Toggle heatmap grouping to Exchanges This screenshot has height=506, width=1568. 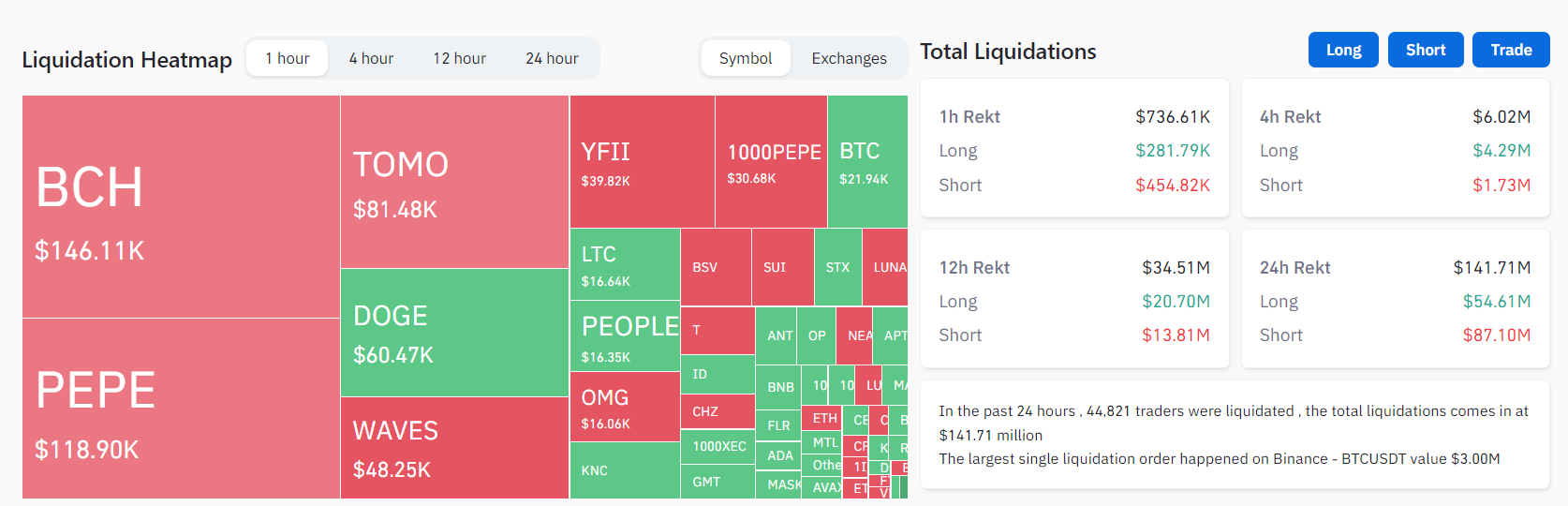point(849,58)
